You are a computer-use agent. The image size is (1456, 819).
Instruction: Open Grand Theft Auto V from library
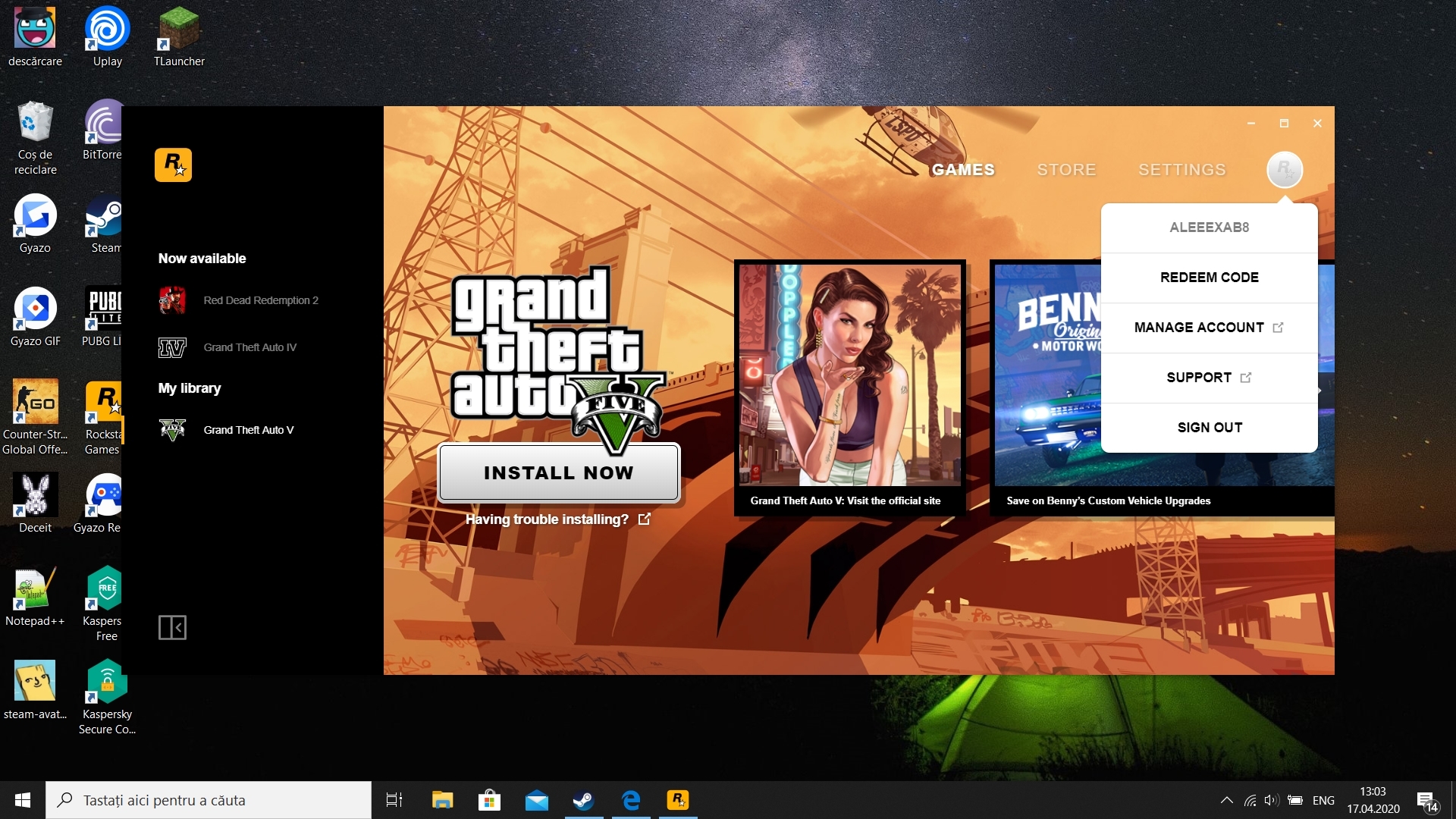pyautogui.click(x=248, y=430)
